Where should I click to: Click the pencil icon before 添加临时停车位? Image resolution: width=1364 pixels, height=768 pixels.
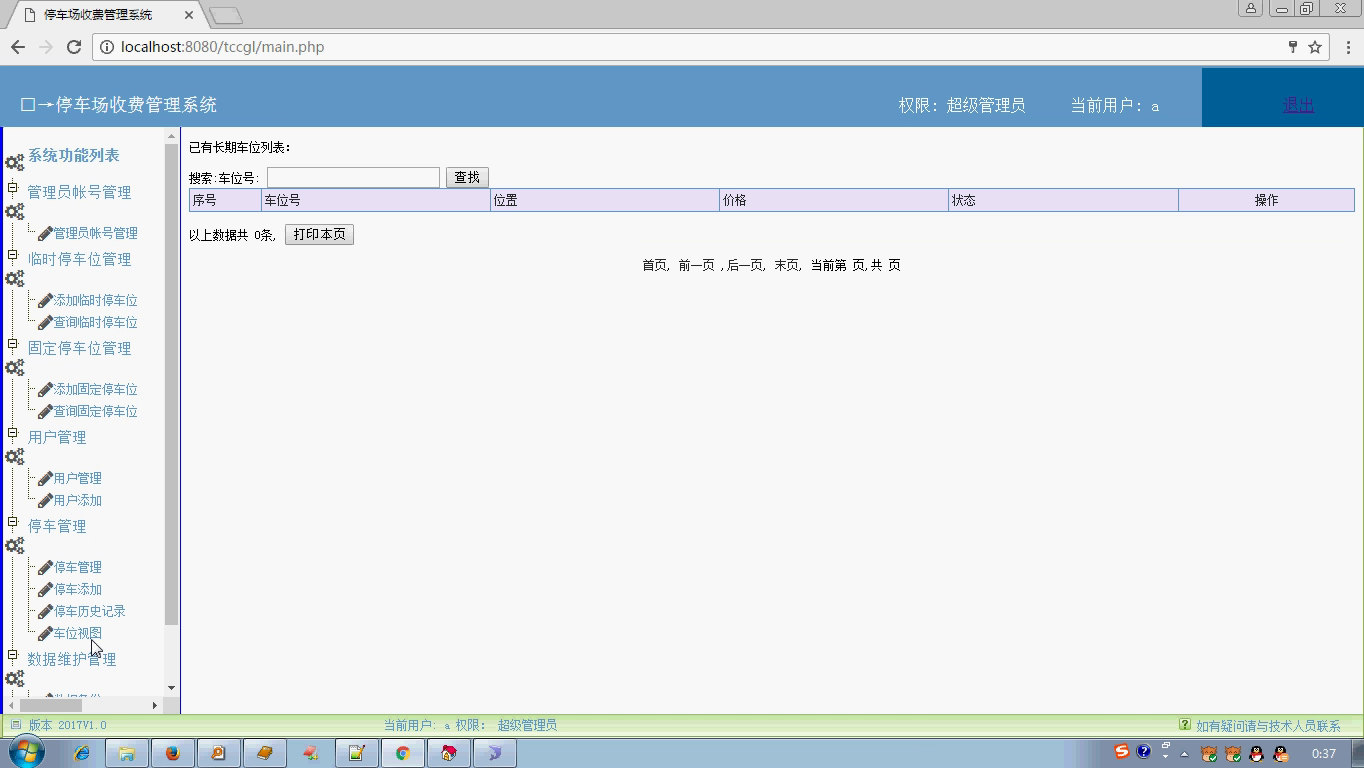coord(45,300)
